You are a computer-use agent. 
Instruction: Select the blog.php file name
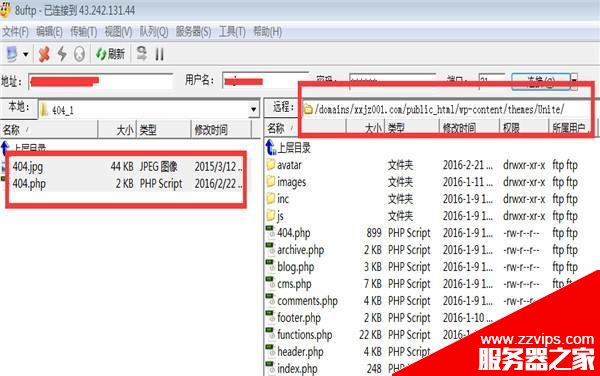click(x=295, y=267)
